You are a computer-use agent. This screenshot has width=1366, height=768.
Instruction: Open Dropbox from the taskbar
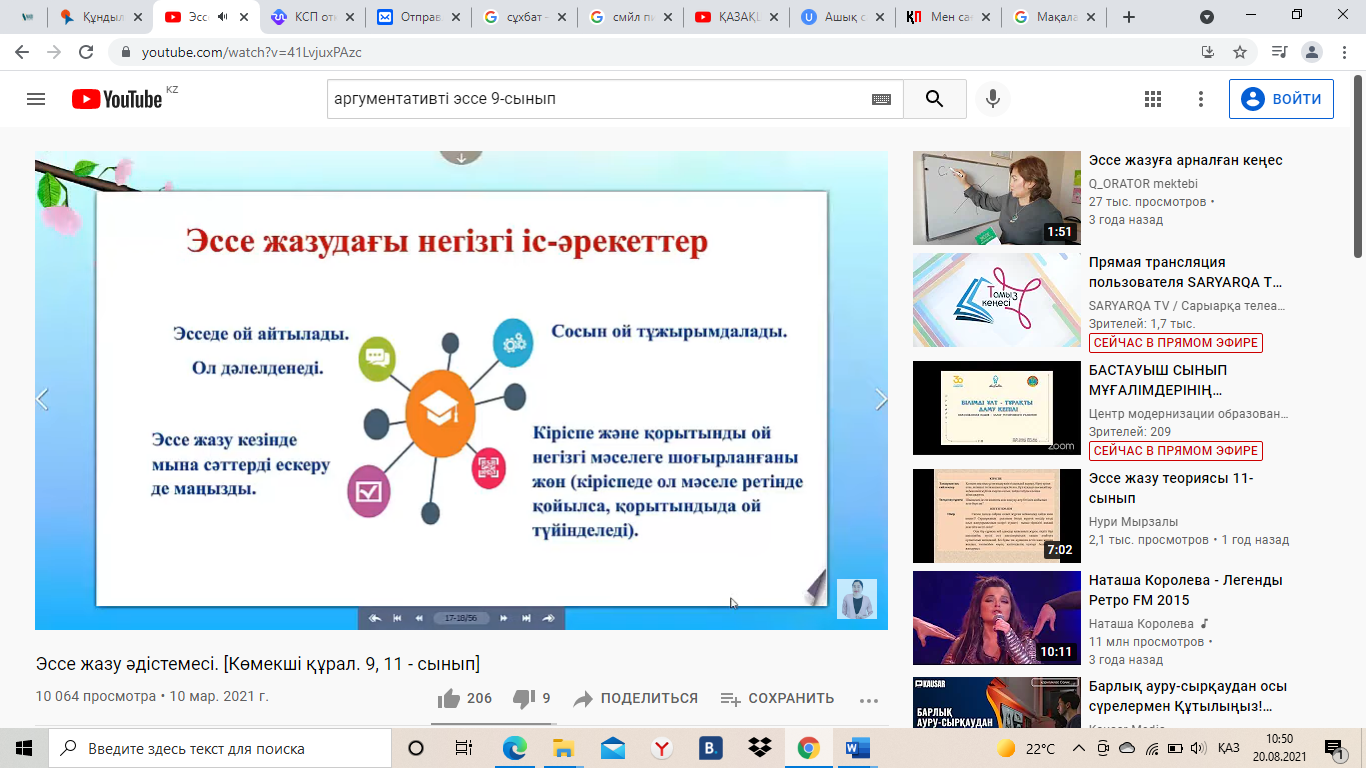point(759,748)
